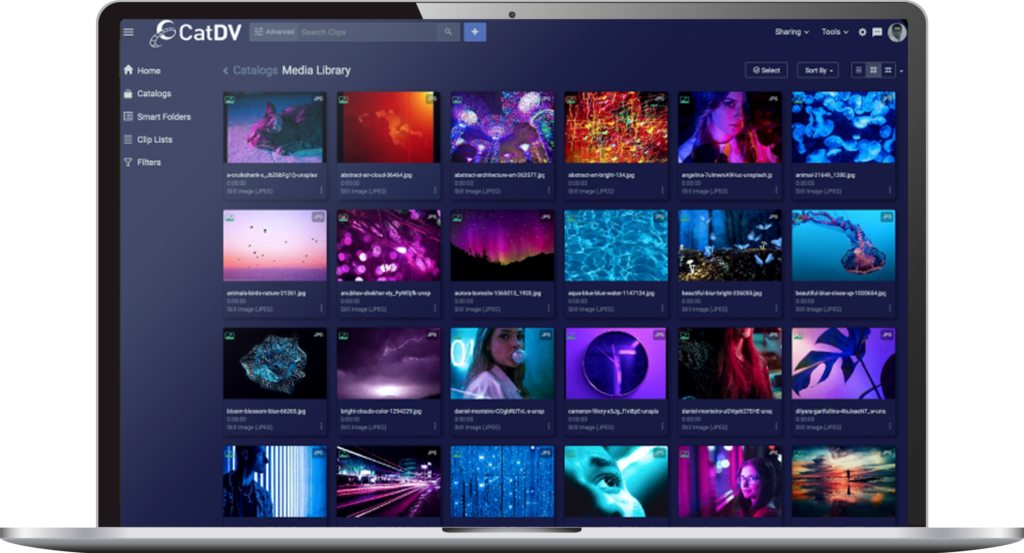Open three-dot menu for abstract-air-cloud-36464.jpg

435,187
